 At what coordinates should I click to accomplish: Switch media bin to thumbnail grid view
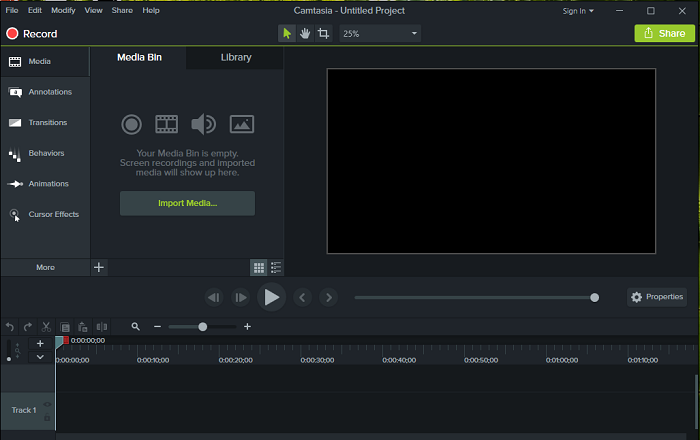[x=258, y=268]
